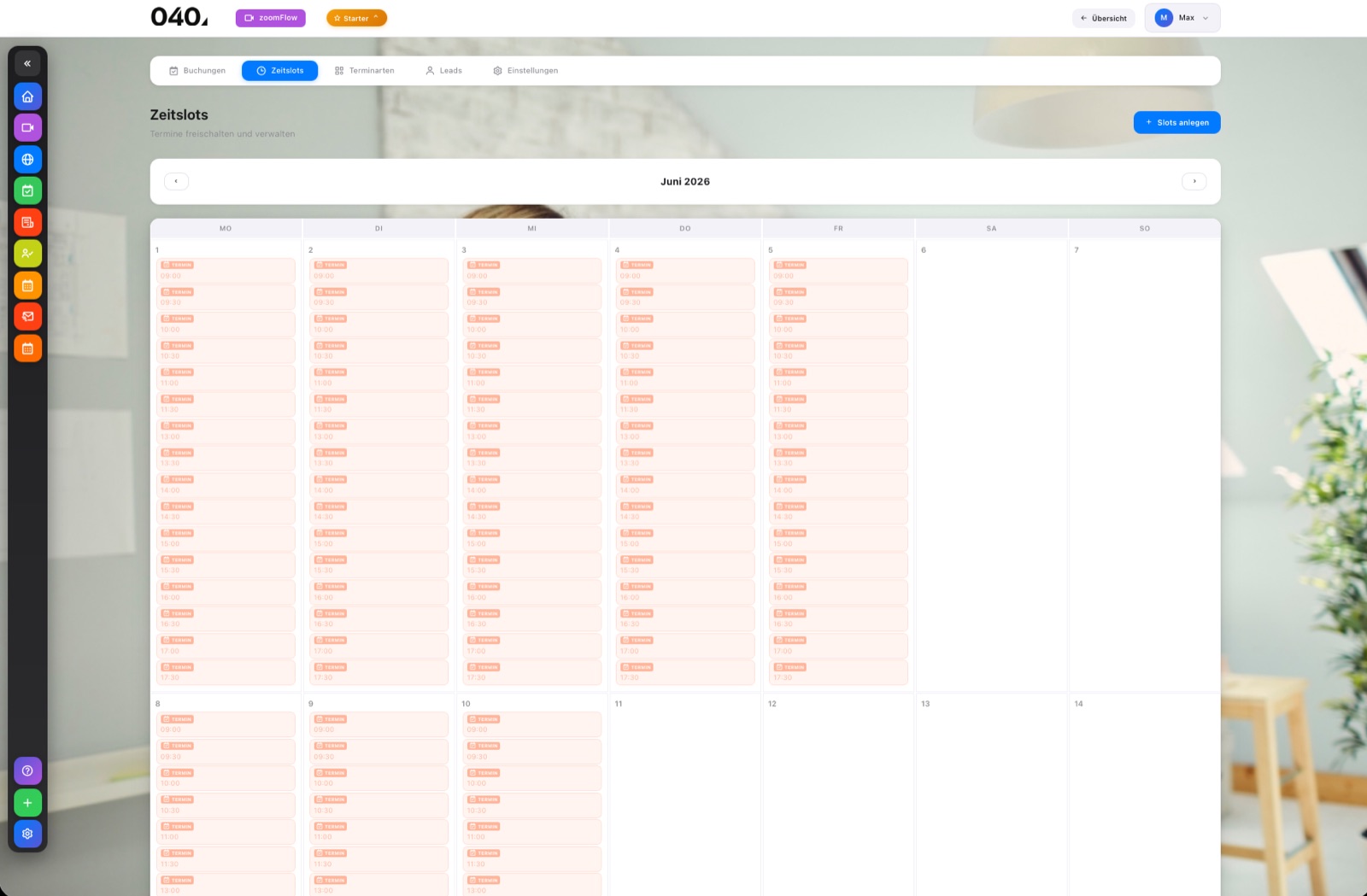Screen dimensions: 1367x896
Task: Open the blue settings gear sidebar icon
Action: pyautogui.click(x=27, y=834)
